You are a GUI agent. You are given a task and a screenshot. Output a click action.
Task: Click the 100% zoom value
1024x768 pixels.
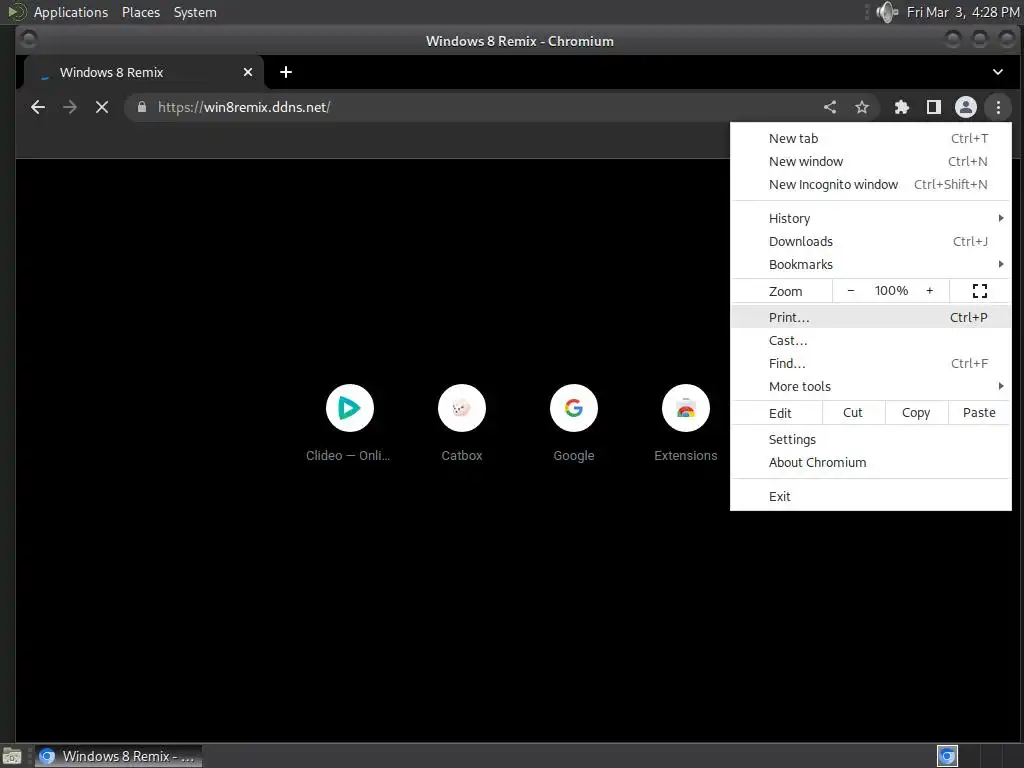(x=891, y=291)
